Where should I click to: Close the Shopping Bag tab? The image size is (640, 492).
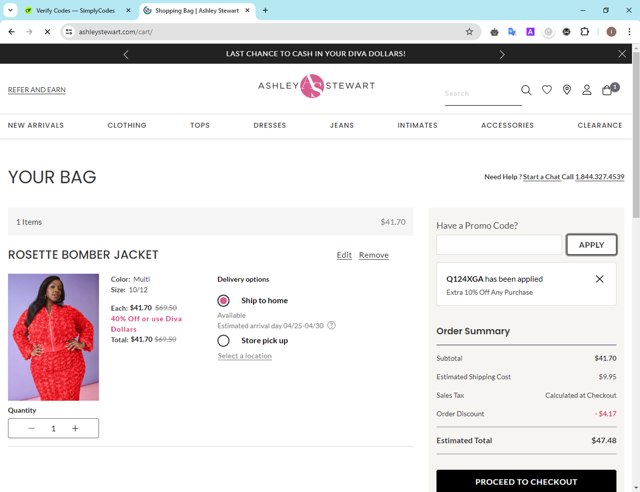[247, 10]
